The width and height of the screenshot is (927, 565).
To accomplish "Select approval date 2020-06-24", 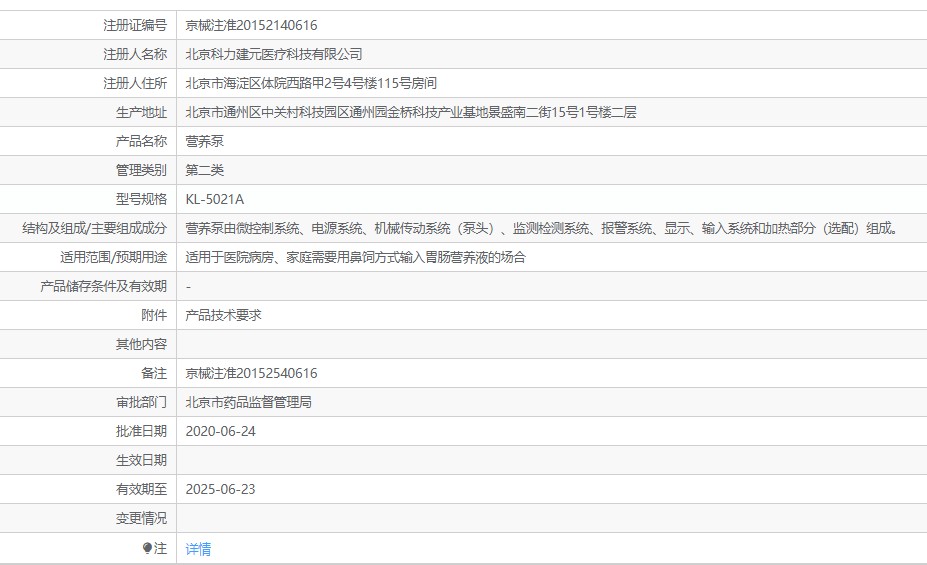I will [221, 431].
